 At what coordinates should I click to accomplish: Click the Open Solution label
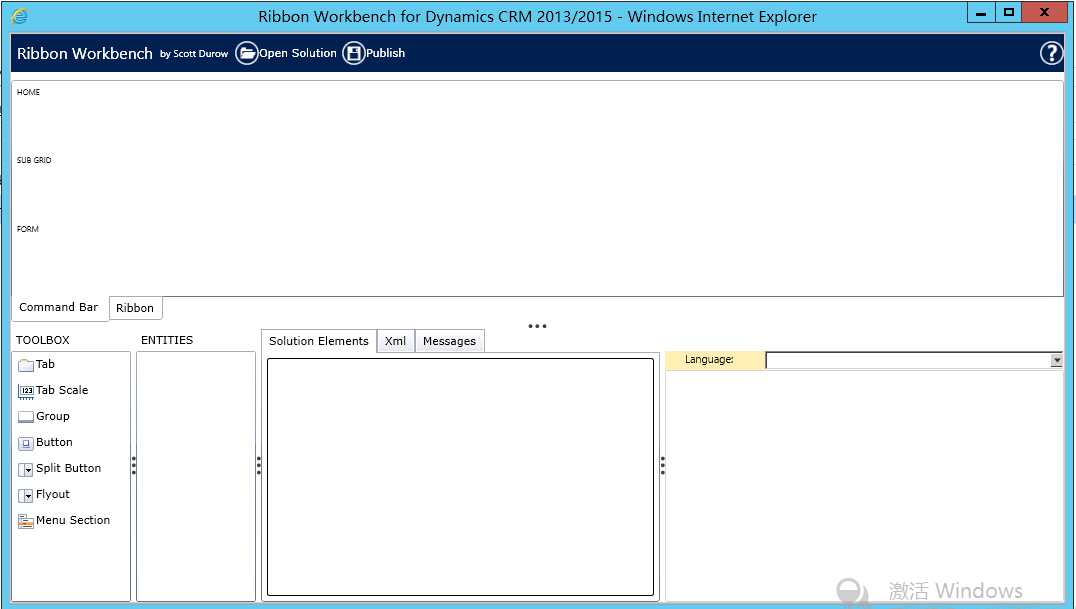298,53
